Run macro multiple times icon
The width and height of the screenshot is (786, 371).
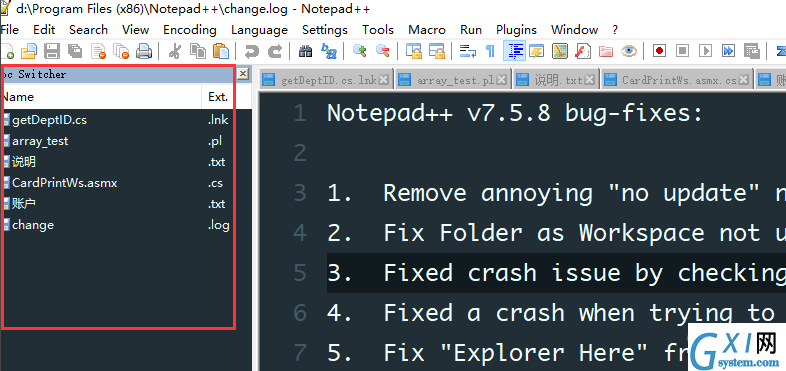click(728, 51)
